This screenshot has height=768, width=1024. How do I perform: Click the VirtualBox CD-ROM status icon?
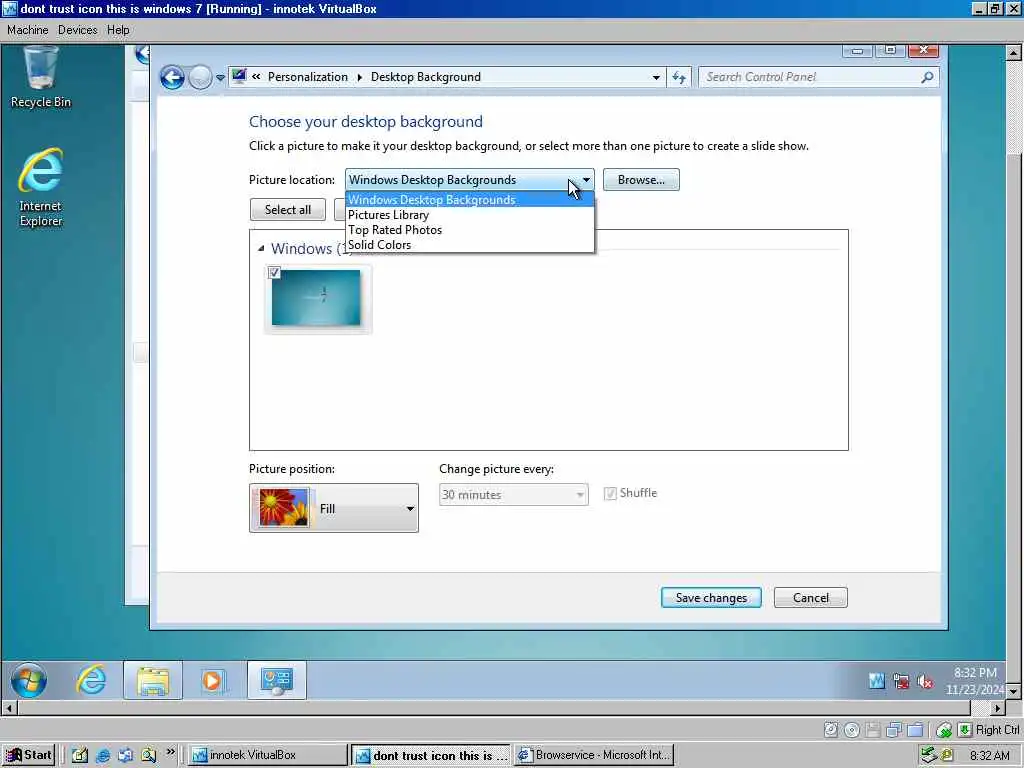coord(852,729)
